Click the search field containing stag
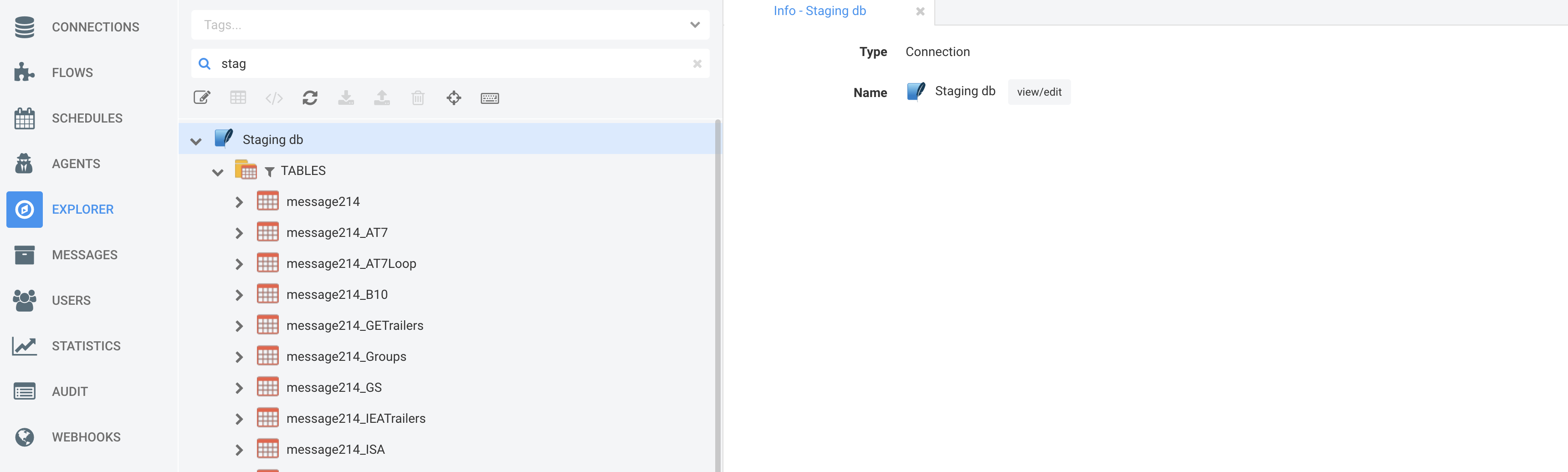 tap(451, 63)
